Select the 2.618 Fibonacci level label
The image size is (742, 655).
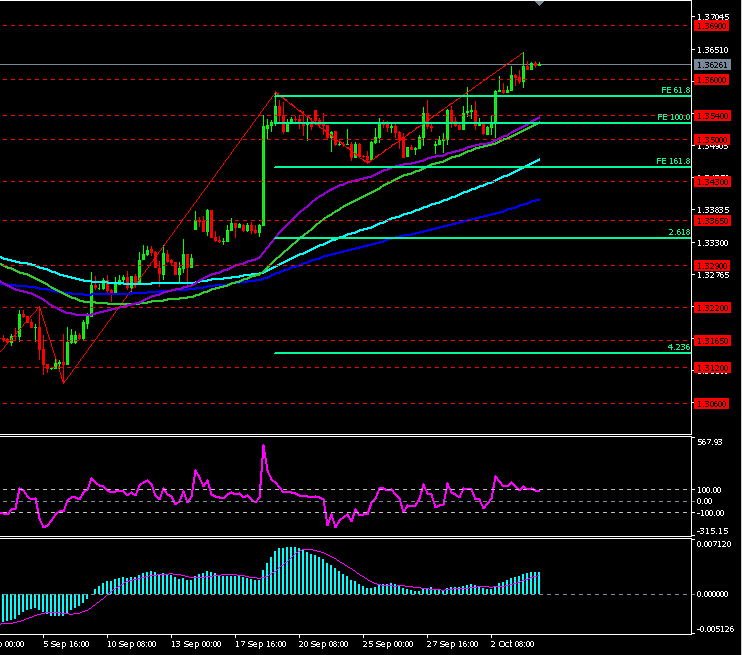[x=679, y=232]
